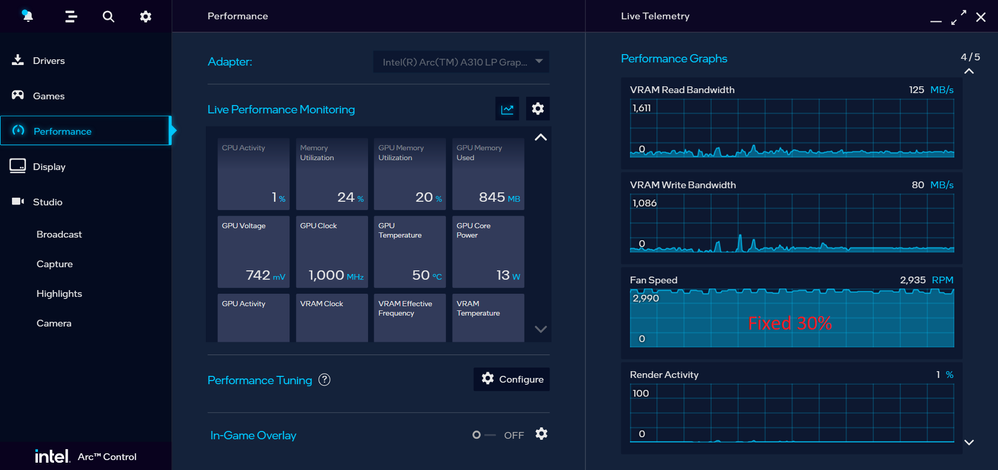Click the Live Telemetry title
The image size is (998, 470).
click(x=655, y=16)
